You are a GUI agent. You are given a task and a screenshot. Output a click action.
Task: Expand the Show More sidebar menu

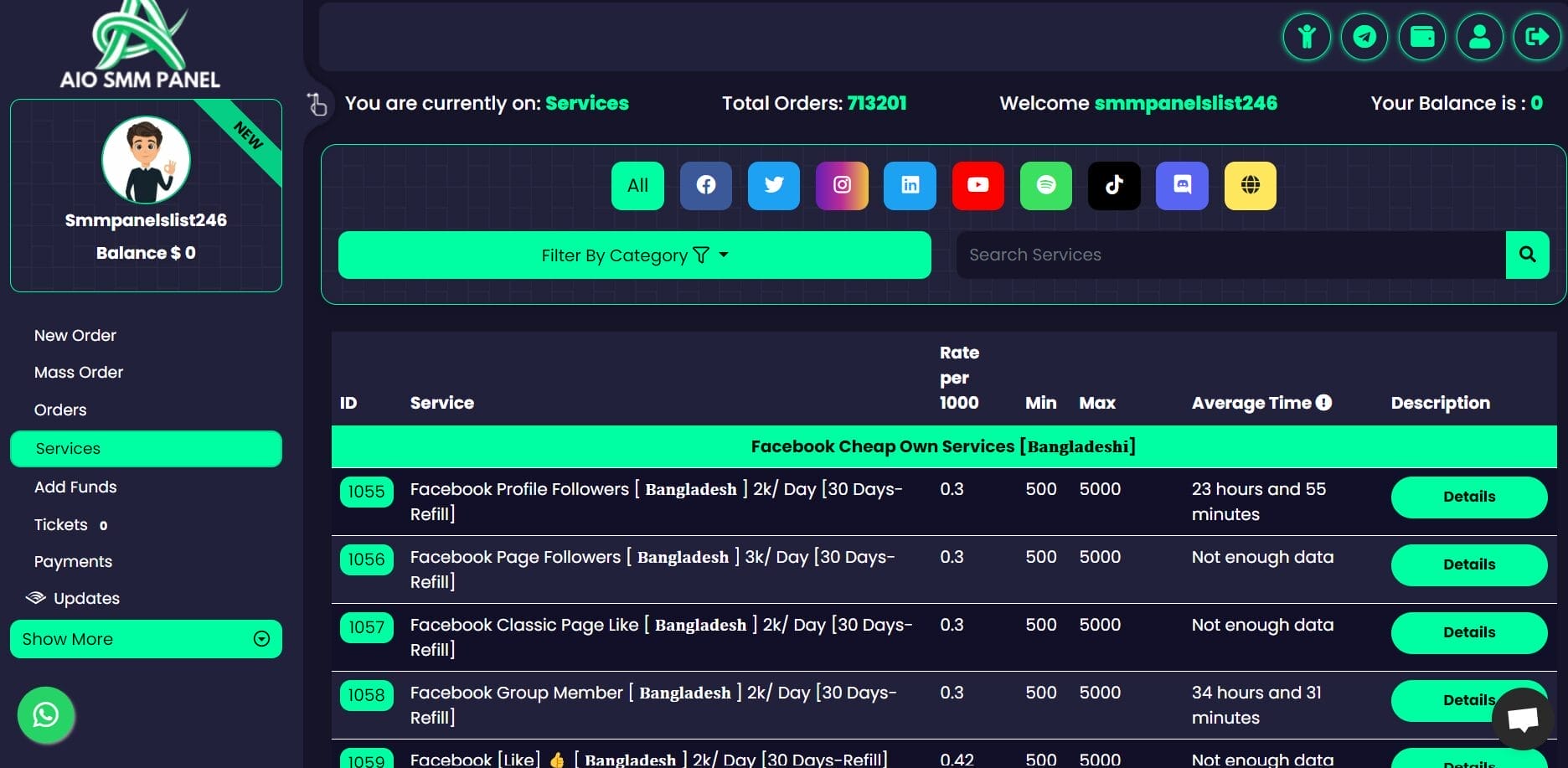(146, 639)
